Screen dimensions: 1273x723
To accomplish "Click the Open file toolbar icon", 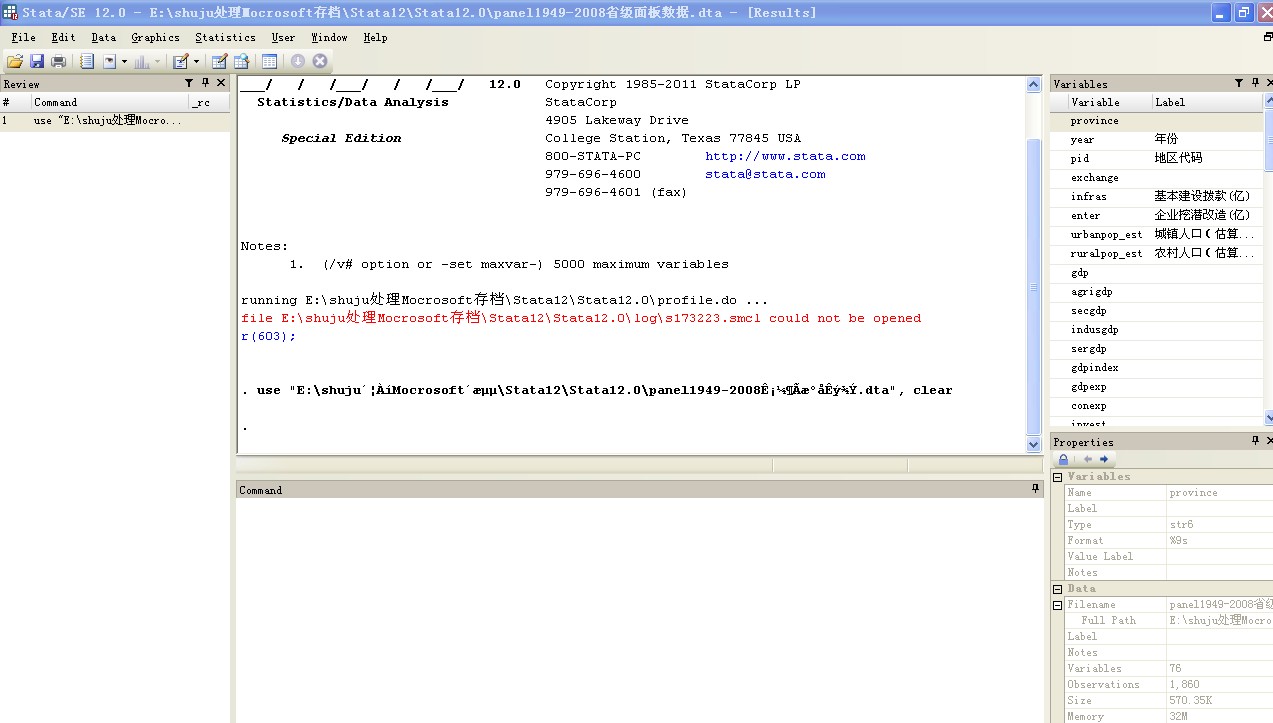I will (15, 61).
